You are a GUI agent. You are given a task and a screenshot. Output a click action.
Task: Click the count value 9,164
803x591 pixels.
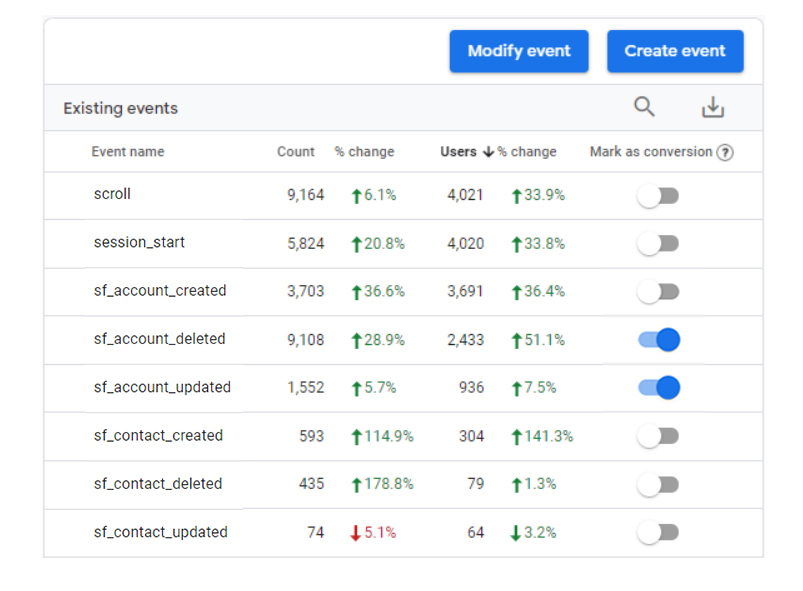[x=306, y=195]
